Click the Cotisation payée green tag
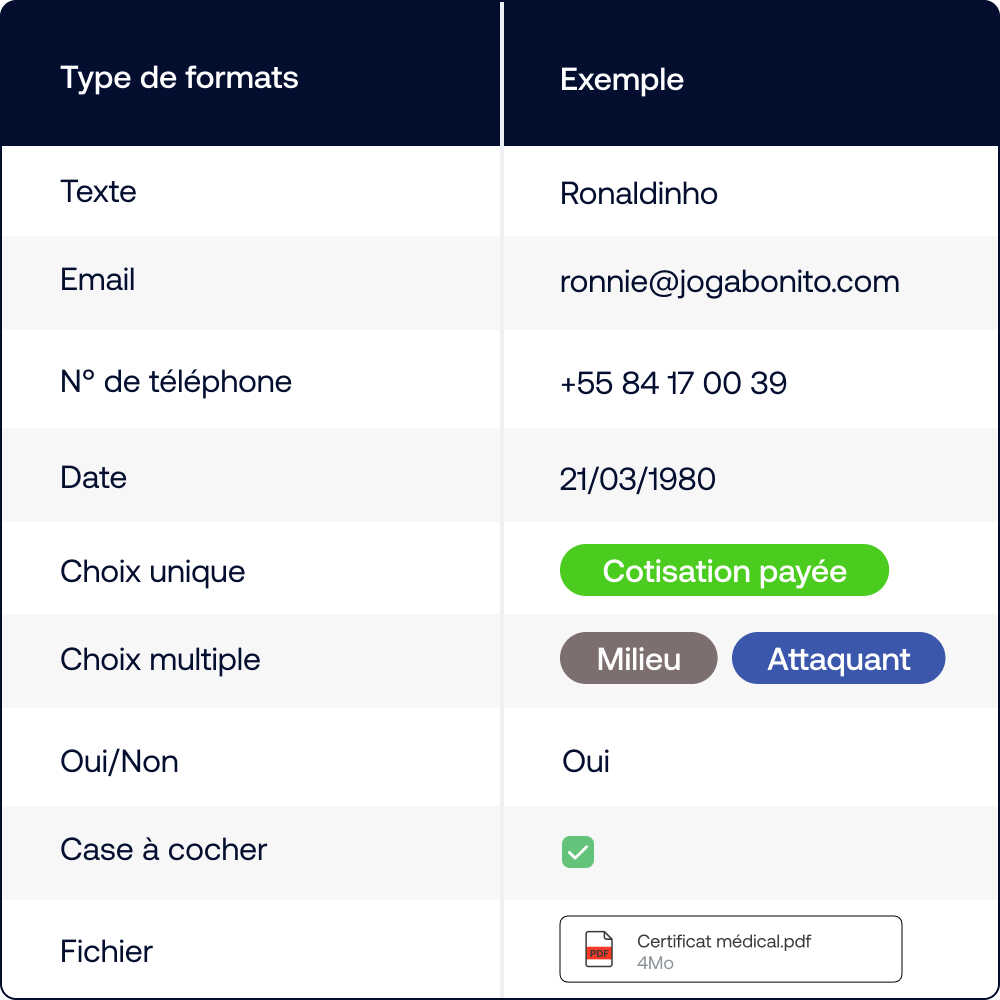Image resolution: width=1000 pixels, height=1000 pixels. [x=724, y=570]
